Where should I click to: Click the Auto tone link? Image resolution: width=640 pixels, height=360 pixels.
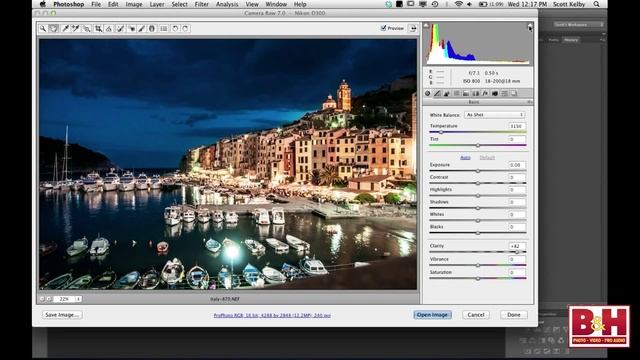[x=465, y=158]
